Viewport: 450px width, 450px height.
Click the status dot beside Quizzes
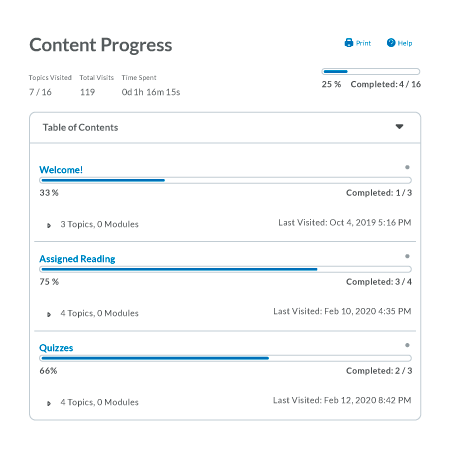pyautogui.click(x=407, y=345)
